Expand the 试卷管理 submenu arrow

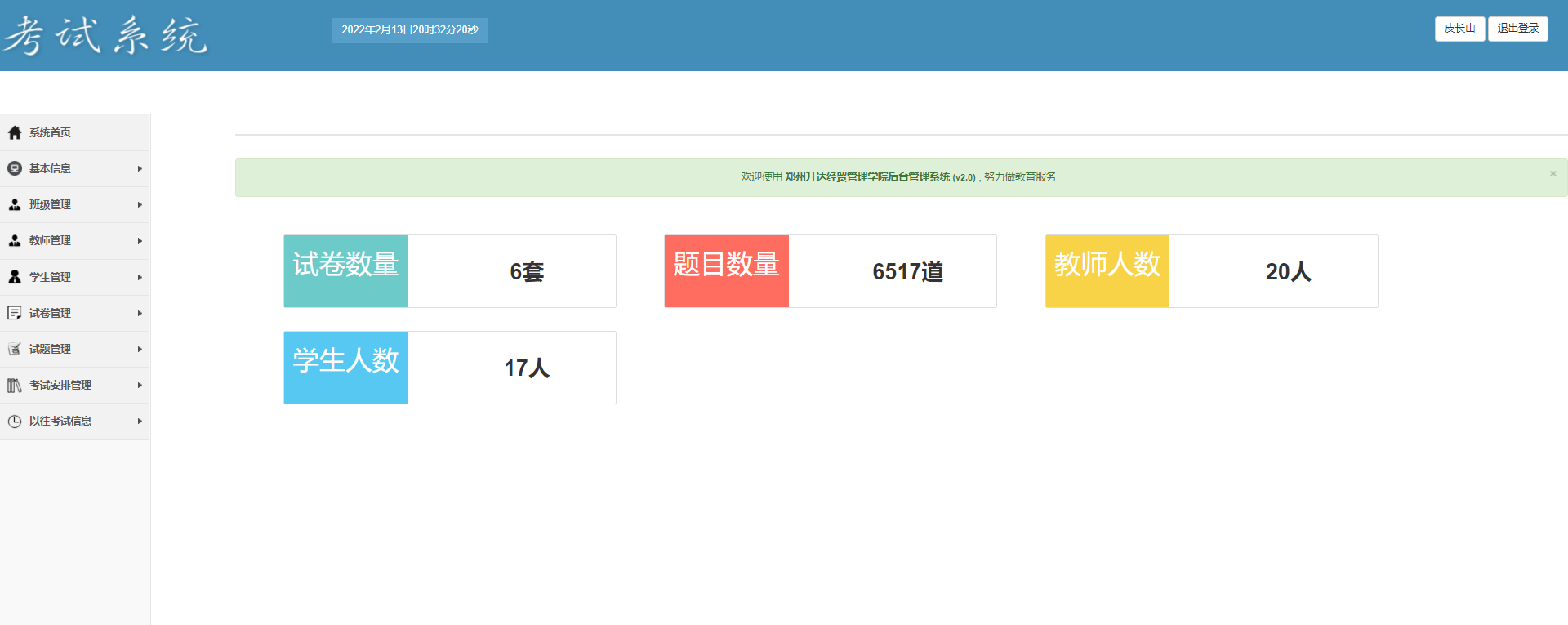(140, 313)
